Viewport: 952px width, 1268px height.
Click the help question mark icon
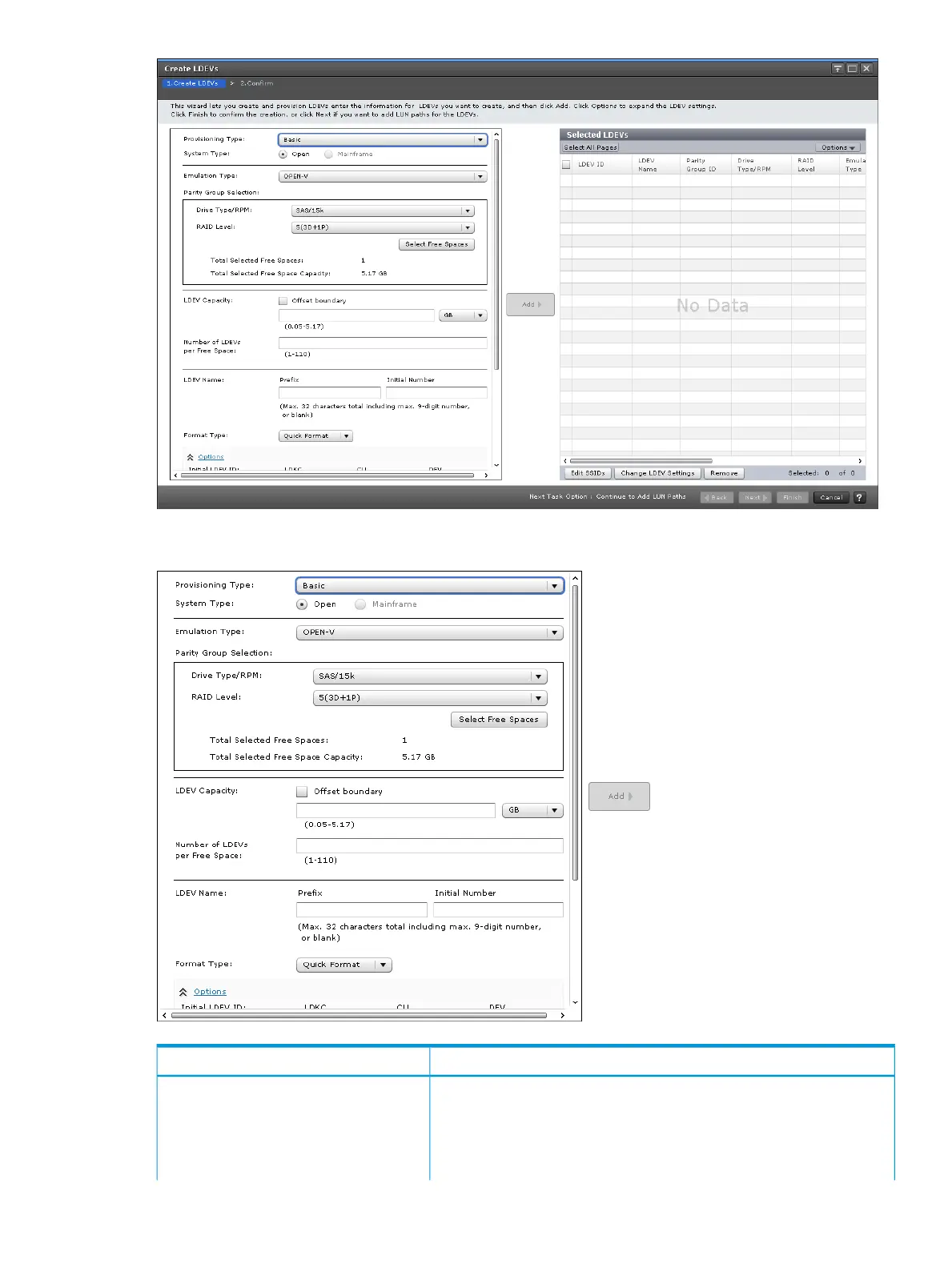859,497
